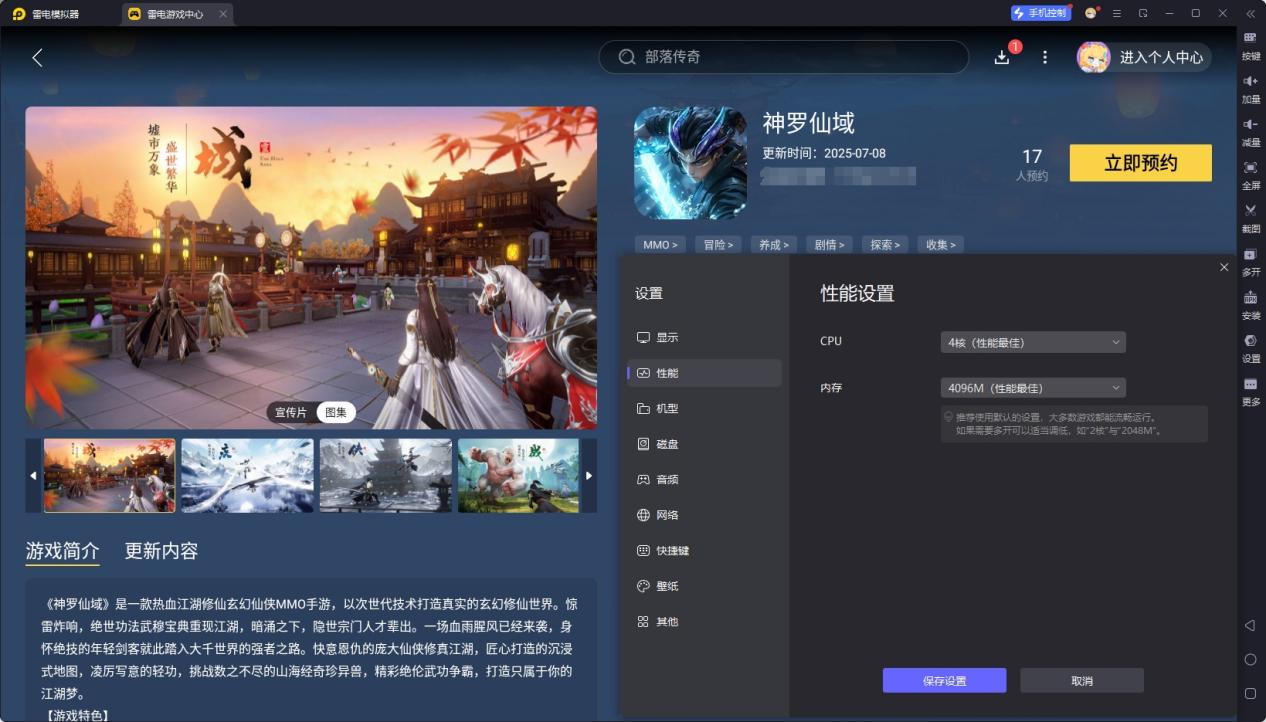Go back using the left arrow
This screenshot has width=1266, height=722.
[x=37, y=57]
